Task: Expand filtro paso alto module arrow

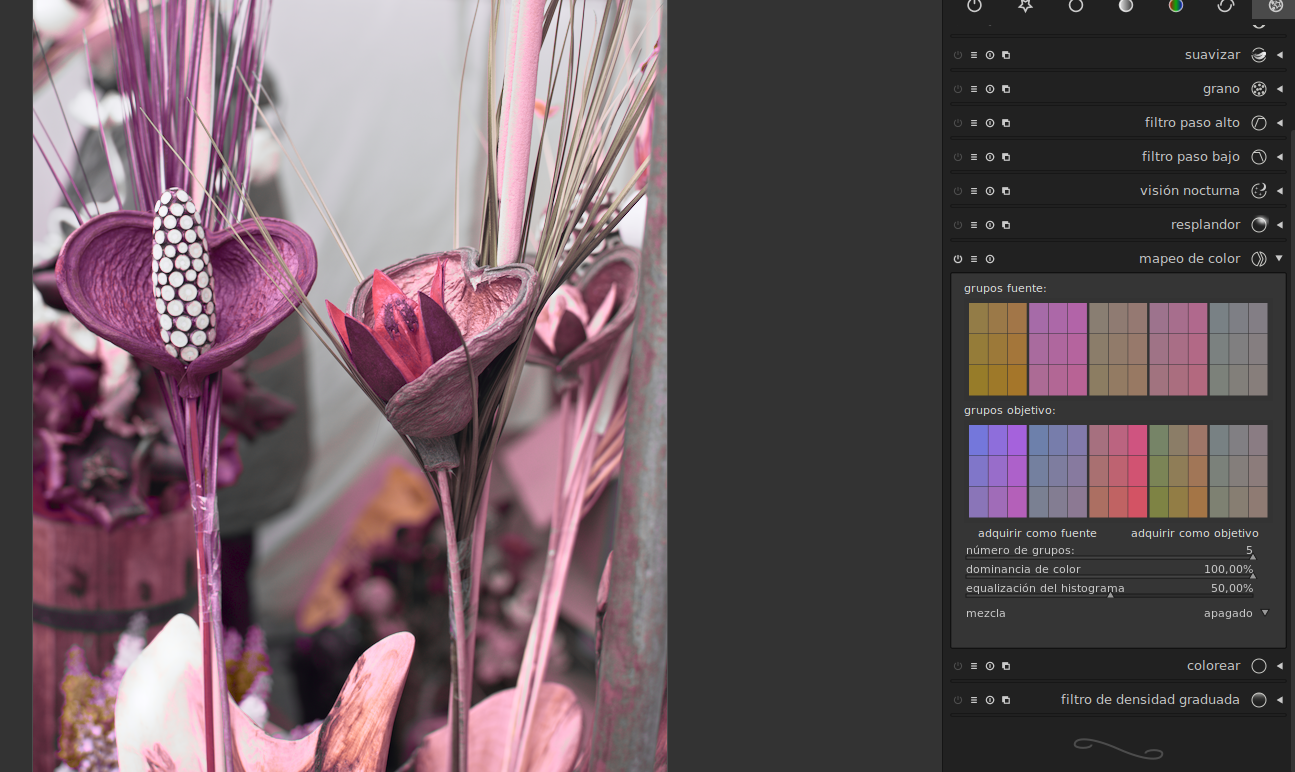Action: click(1280, 123)
